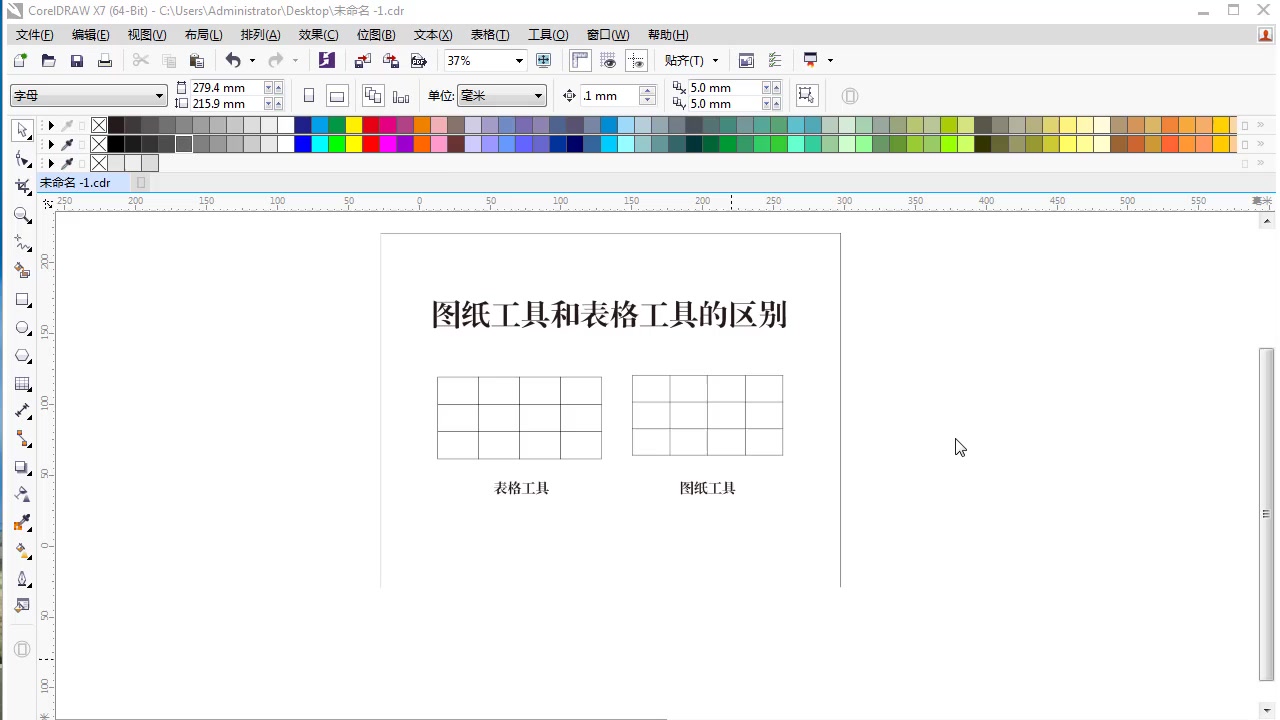
Task: Toggle full-screen preview
Action: (x=544, y=61)
